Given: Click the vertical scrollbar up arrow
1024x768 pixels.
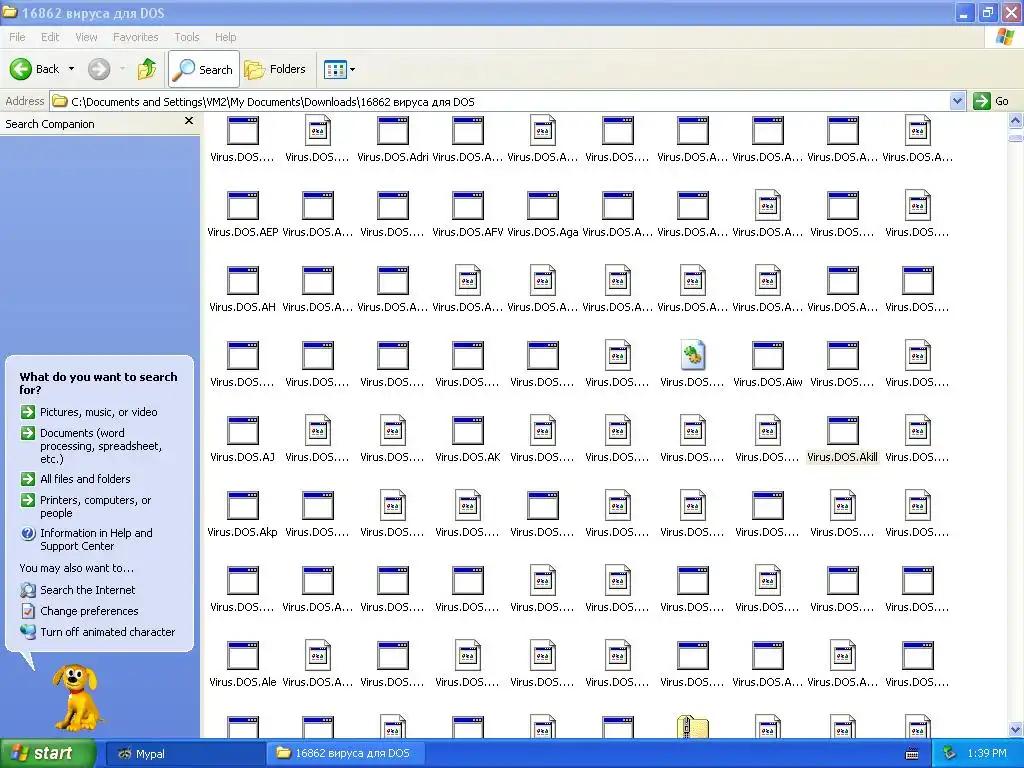Looking at the screenshot, I should (x=1016, y=121).
